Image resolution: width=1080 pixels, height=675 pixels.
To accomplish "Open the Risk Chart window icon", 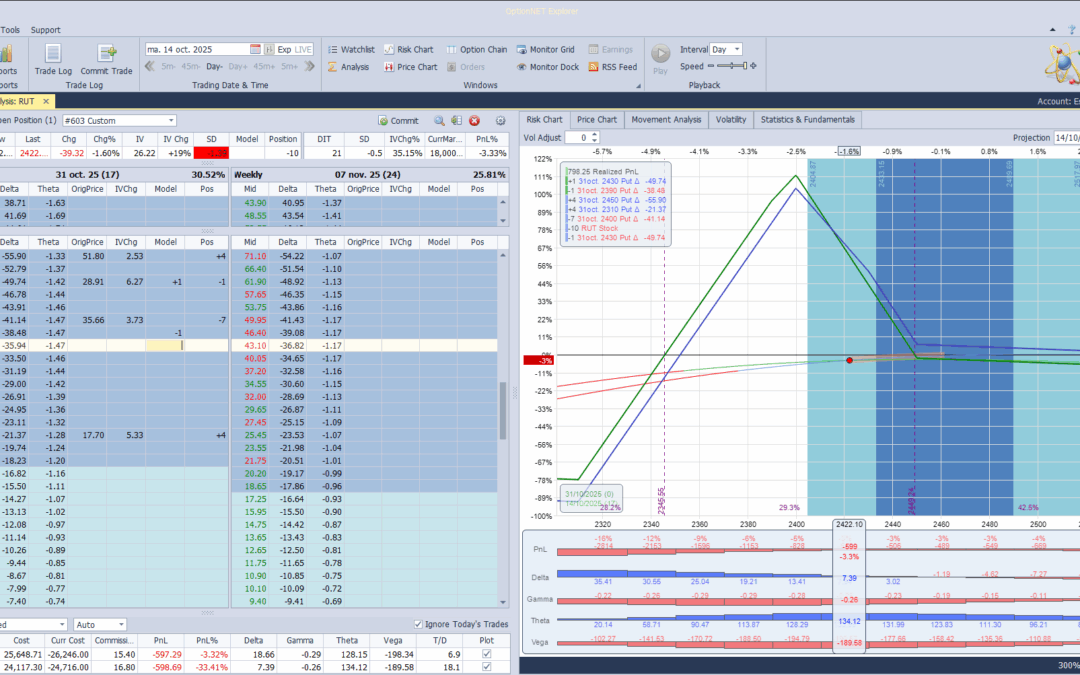I will click(x=389, y=50).
